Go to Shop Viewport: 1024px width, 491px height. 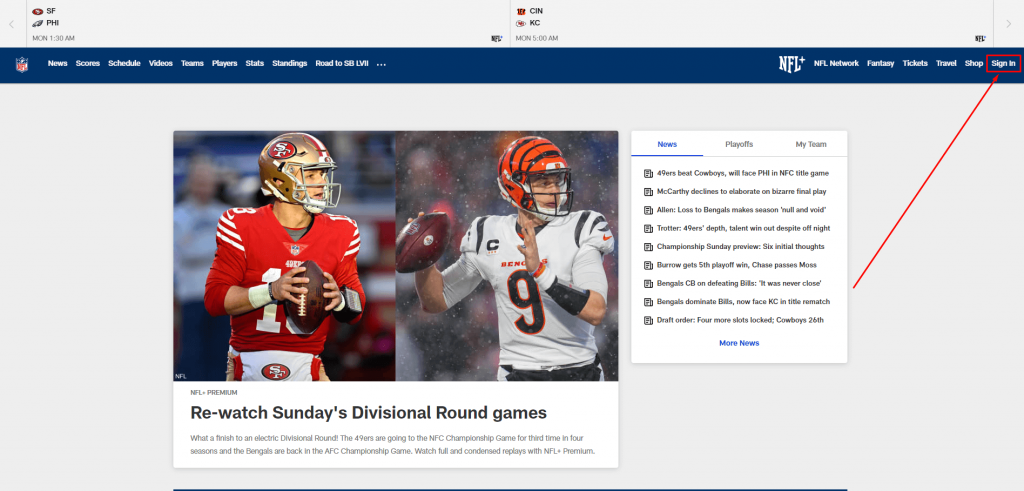974,63
